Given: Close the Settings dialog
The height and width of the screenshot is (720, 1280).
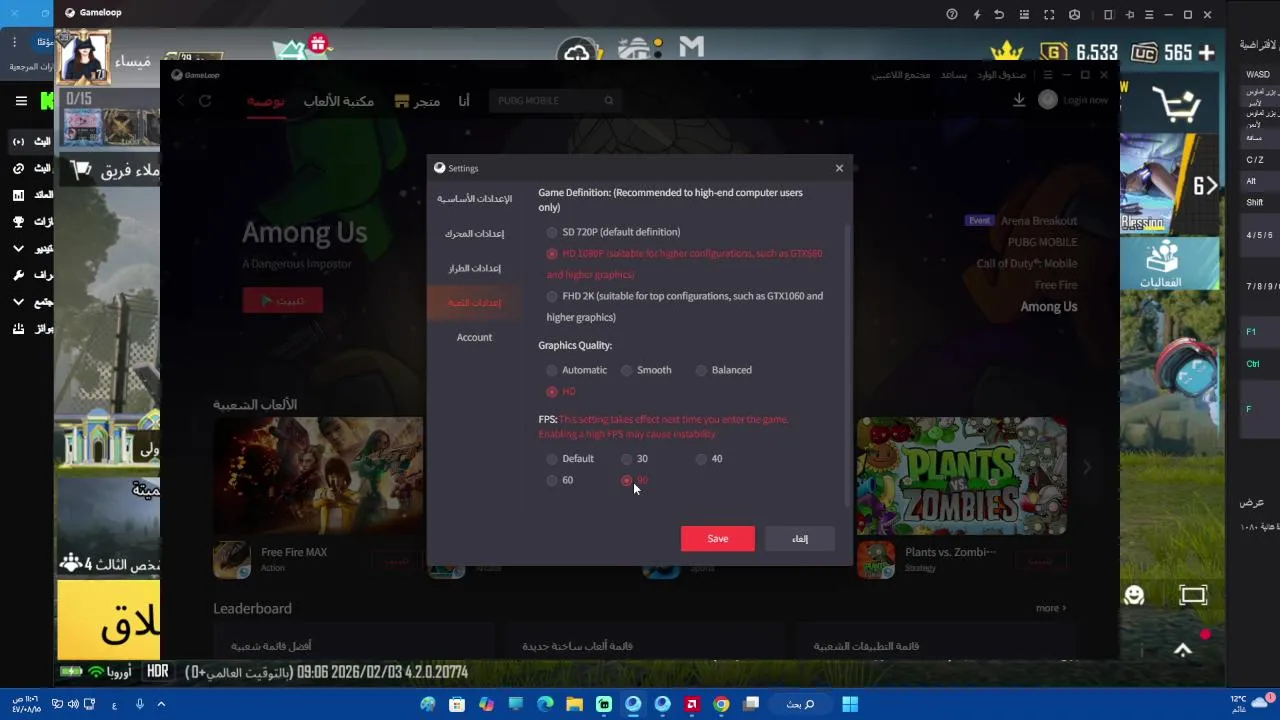Looking at the screenshot, I should [x=839, y=168].
